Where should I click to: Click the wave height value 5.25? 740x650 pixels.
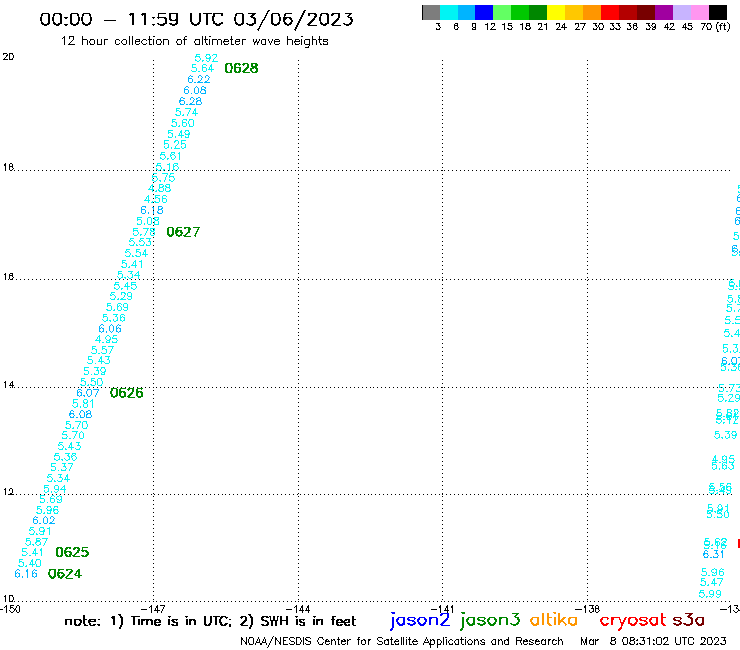point(175,145)
